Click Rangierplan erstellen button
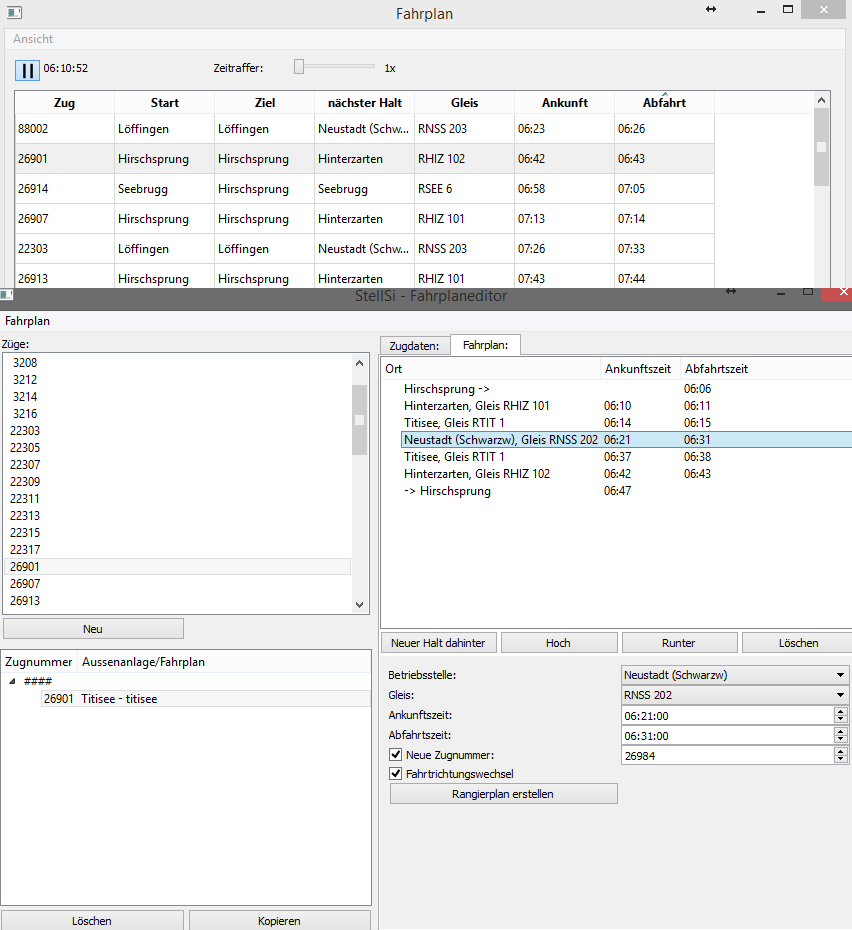This screenshot has width=852, height=930. click(503, 794)
